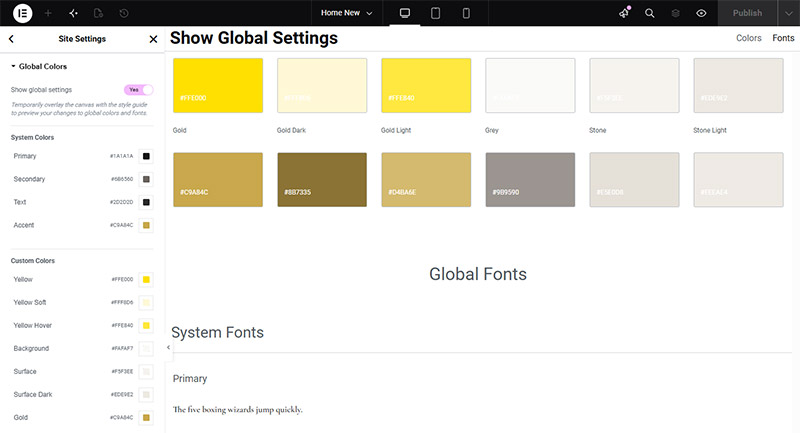Image resolution: width=800 pixels, height=433 pixels.
Task: Open Surface custom color swatch
Action: (146, 371)
